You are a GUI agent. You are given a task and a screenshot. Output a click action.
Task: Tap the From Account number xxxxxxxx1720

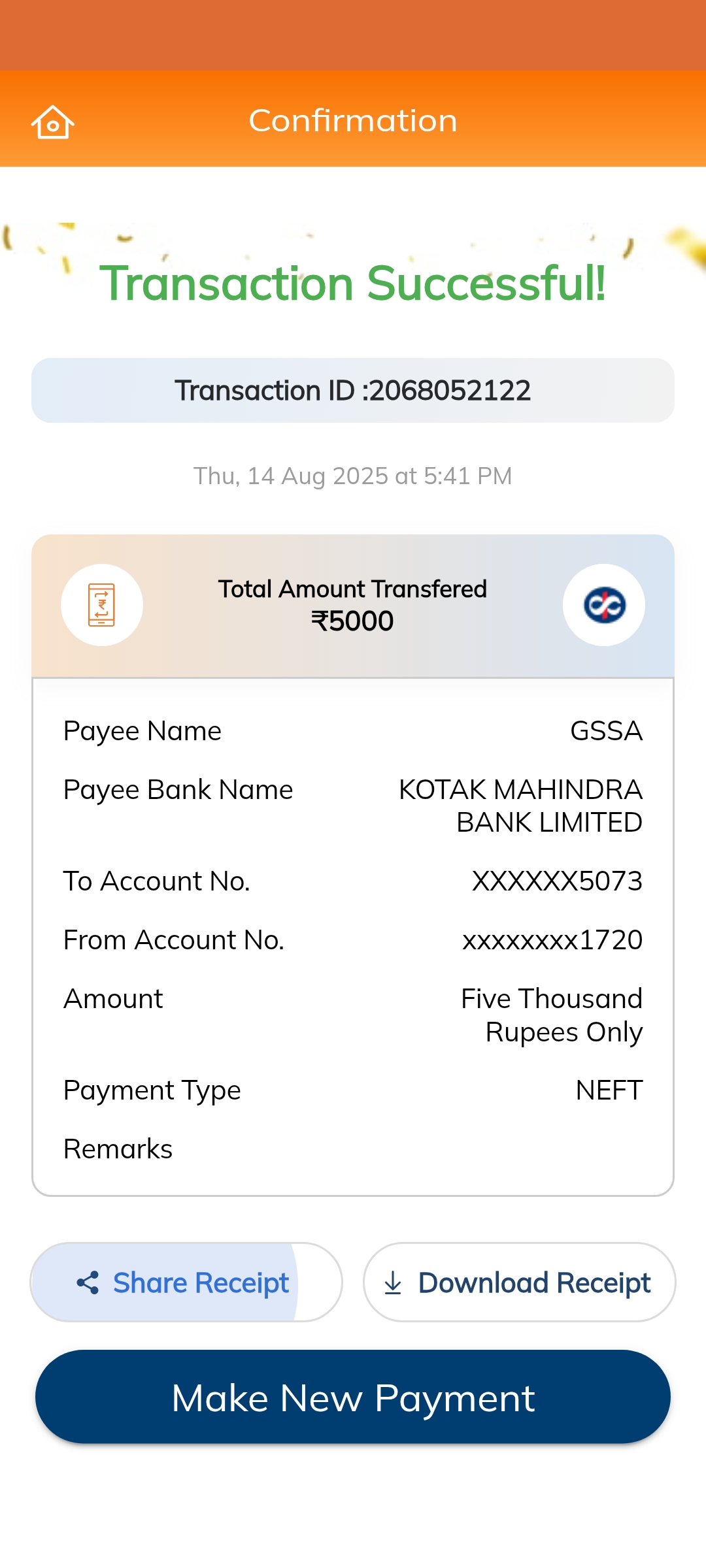552,940
